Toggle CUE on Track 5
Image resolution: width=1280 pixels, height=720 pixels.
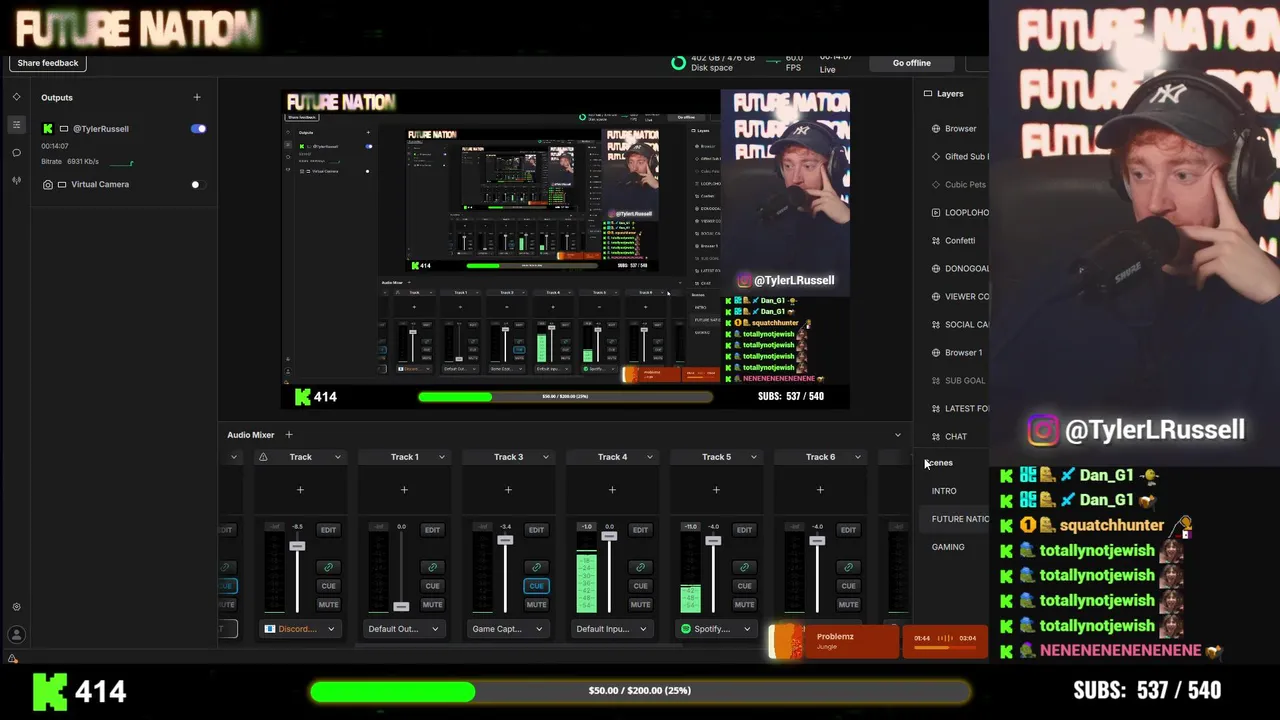tap(744, 586)
